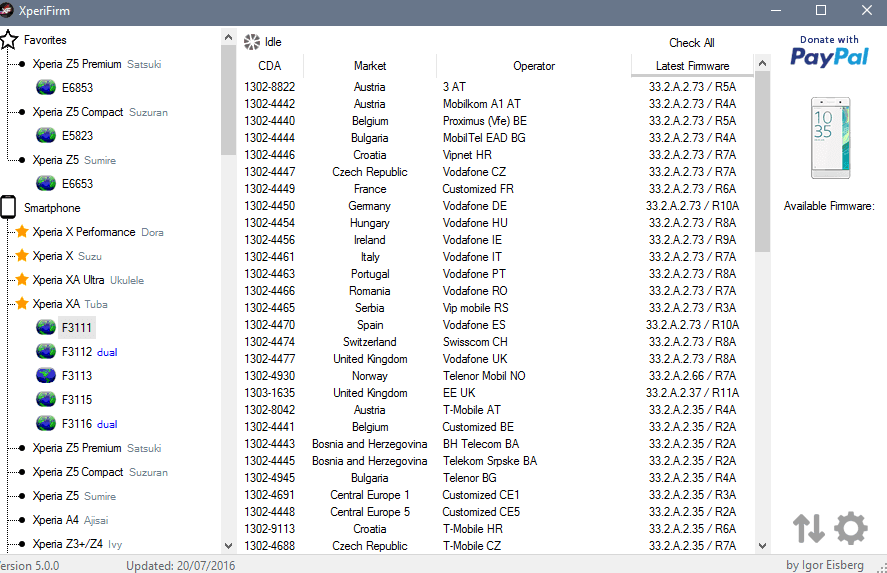Maximize the XperiFirm window

821,10
